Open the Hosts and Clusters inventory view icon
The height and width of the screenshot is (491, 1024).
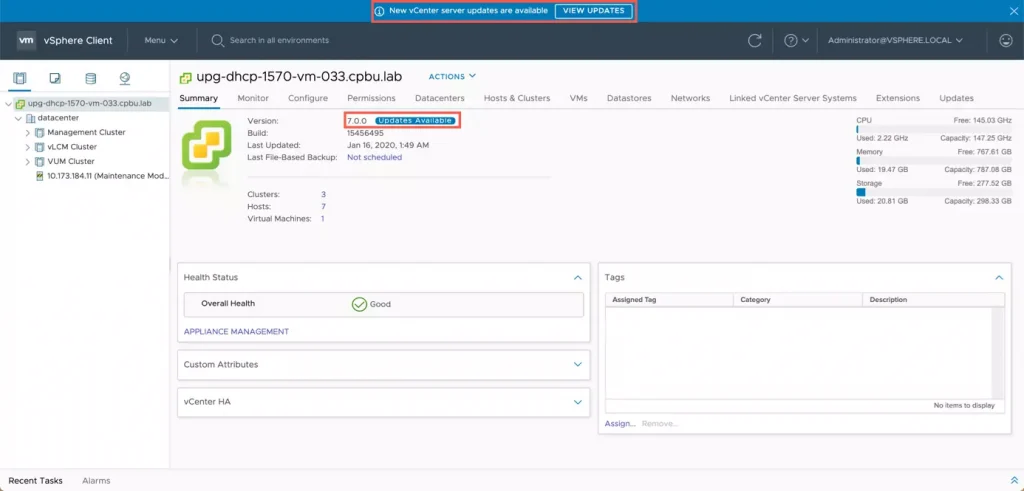(21, 78)
